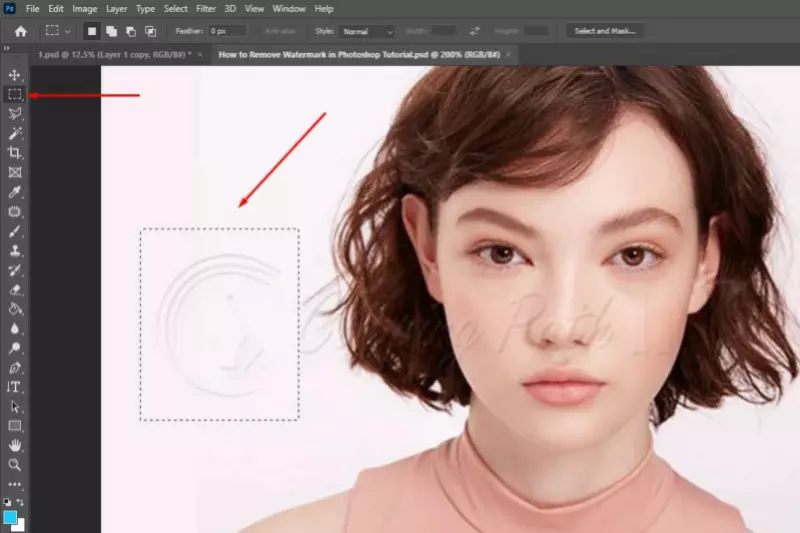Open the Type menu
This screenshot has width=800, height=533.
pyautogui.click(x=145, y=9)
